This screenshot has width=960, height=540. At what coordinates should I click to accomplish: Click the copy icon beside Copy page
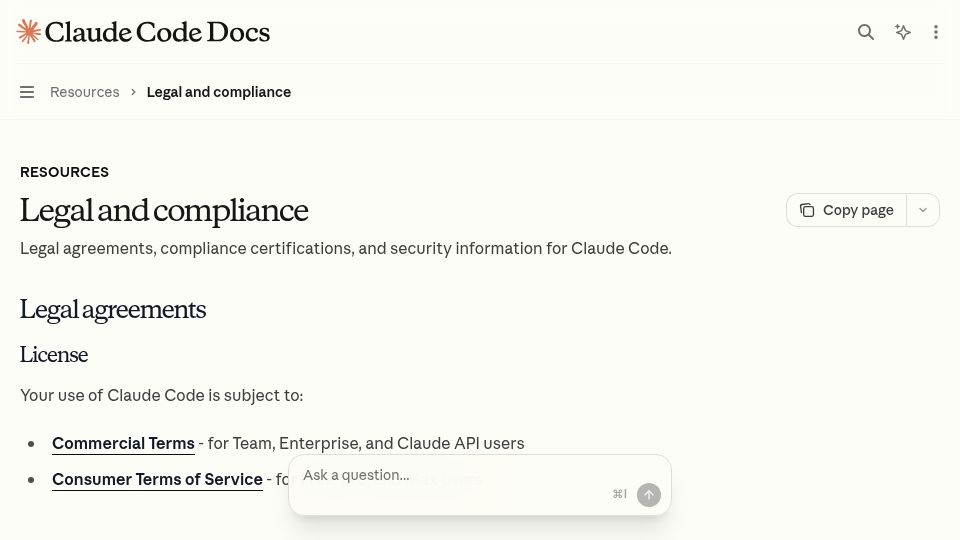807,210
